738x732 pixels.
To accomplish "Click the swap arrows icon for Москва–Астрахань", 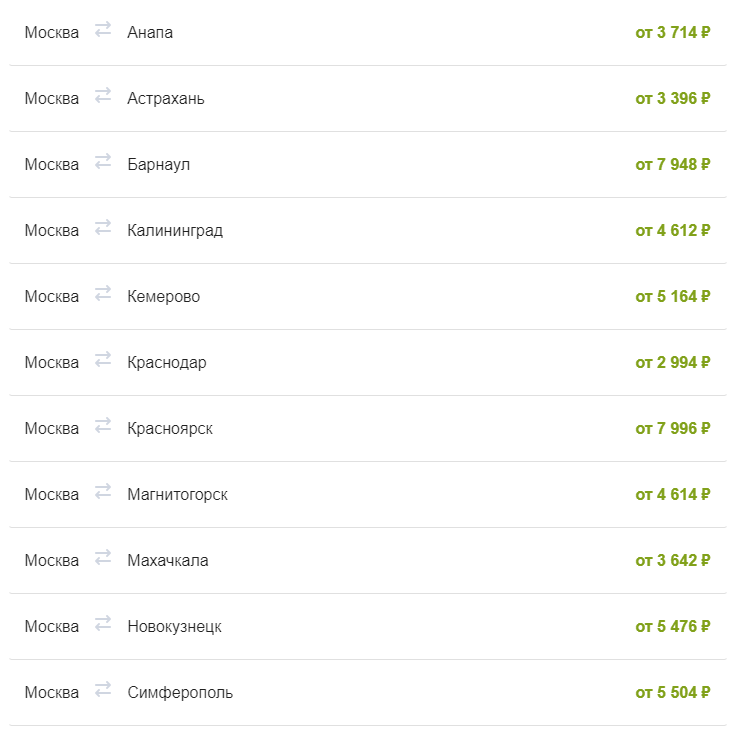I will [103, 96].
